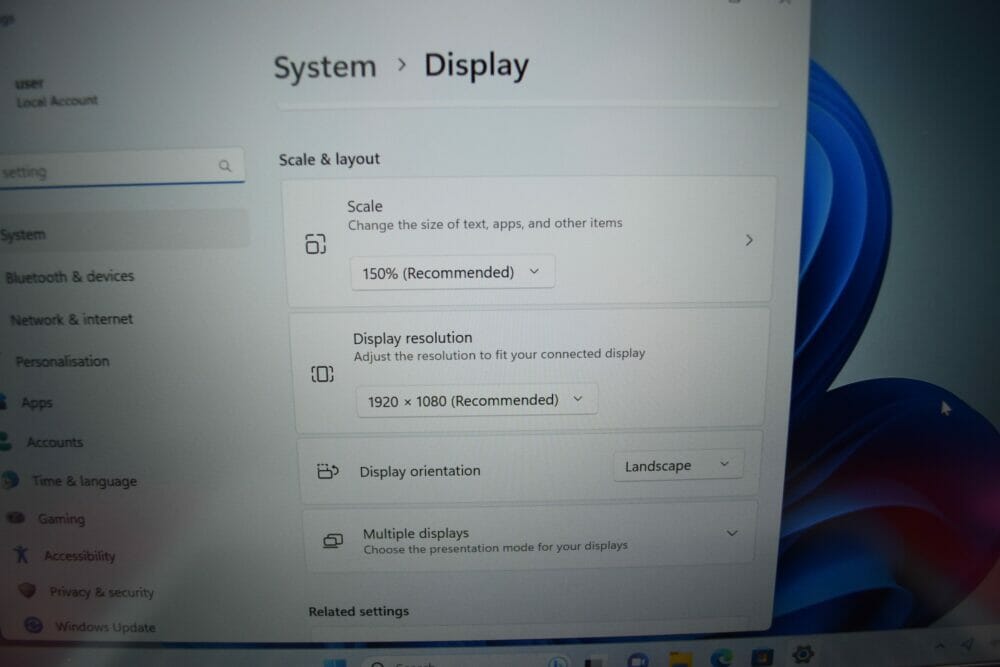1000x667 pixels.
Task: Click the Display page title
Action: pos(476,66)
